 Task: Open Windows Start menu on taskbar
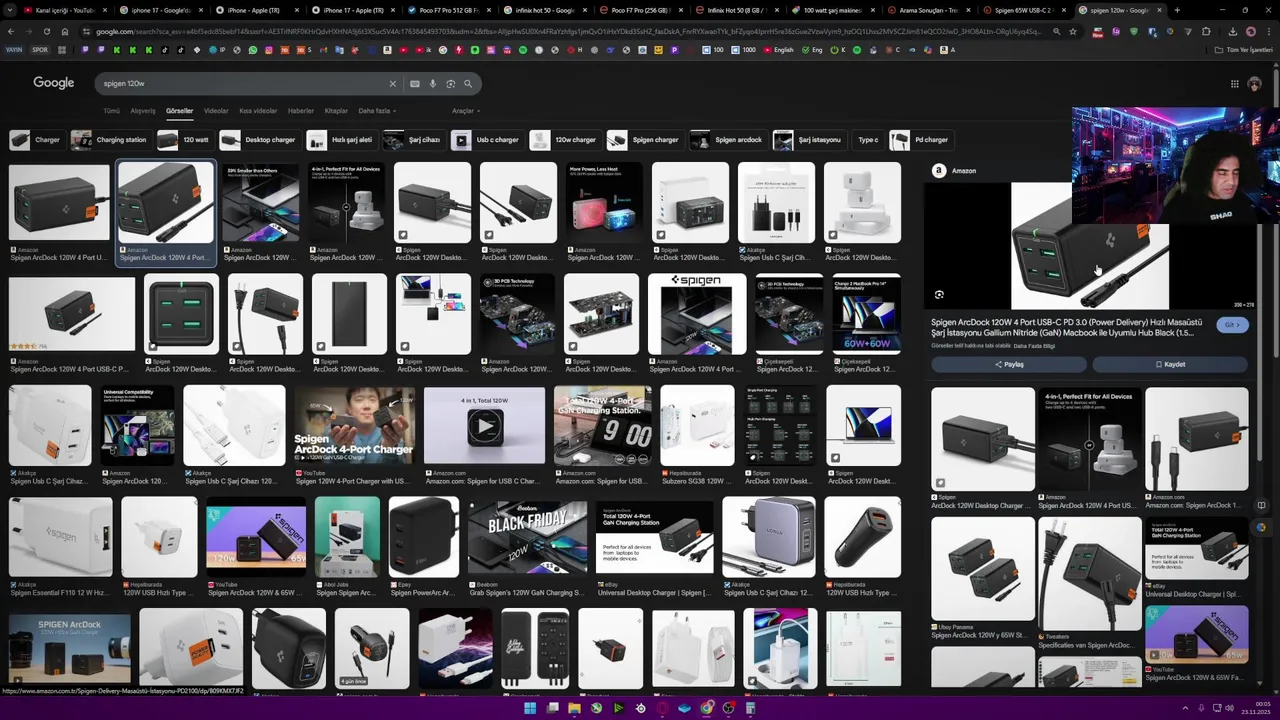[530, 708]
